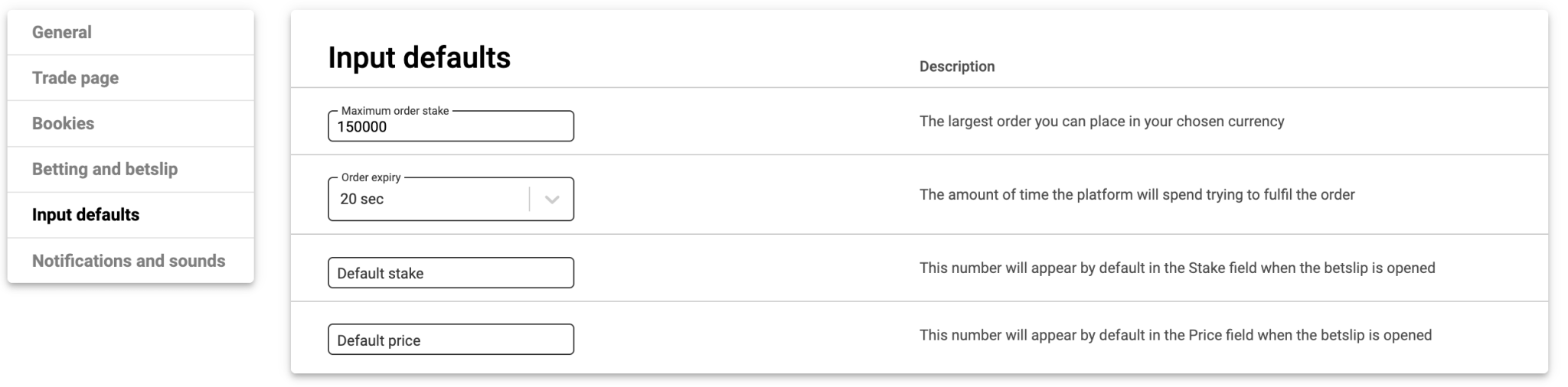Expand Order expiry using the chevron arrow

tap(552, 200)
